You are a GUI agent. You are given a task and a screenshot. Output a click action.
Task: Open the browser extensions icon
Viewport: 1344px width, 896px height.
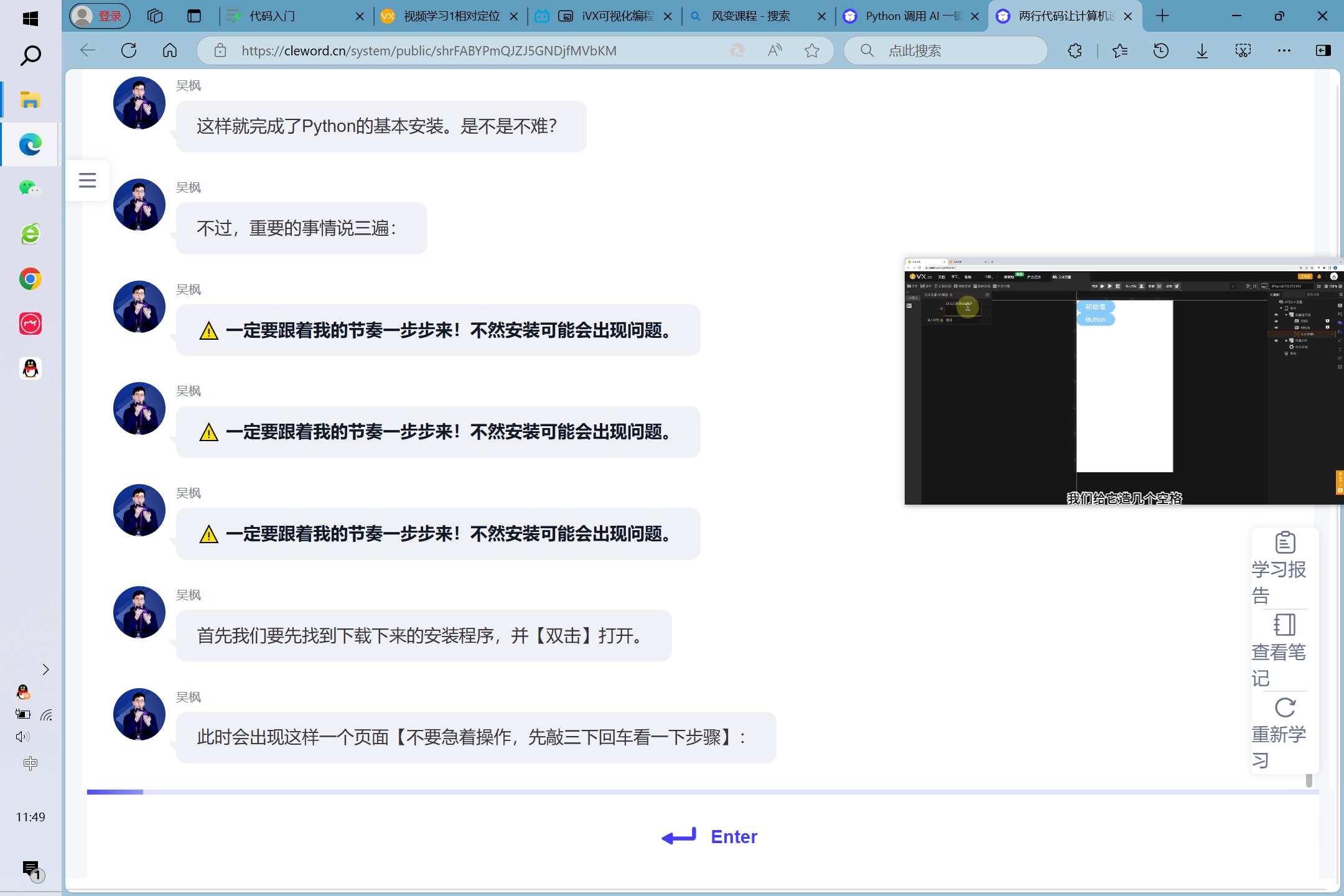pyautogui.click(x=1075, y=50)
